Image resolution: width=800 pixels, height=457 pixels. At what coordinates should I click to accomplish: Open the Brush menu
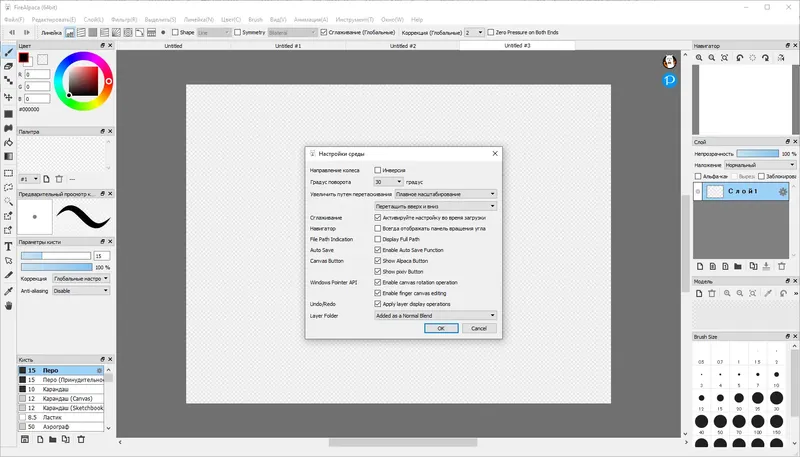255,19
